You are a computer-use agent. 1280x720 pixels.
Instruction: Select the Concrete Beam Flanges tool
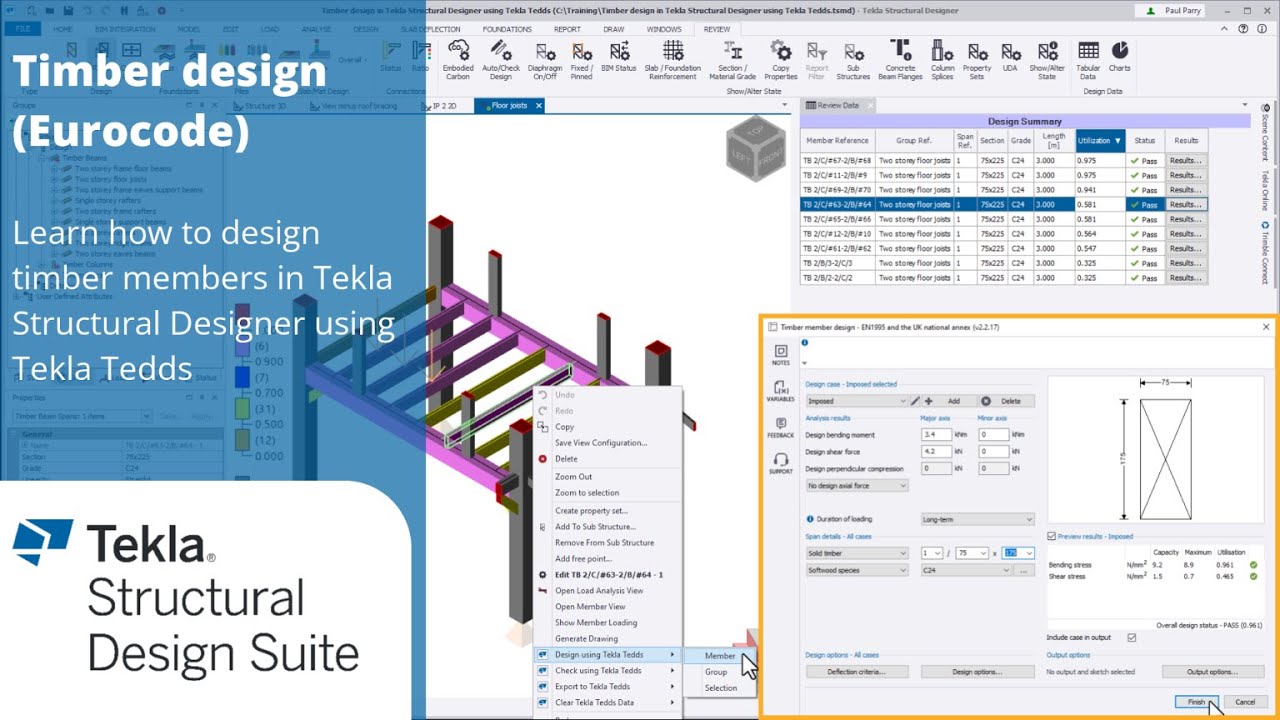[x=900, y=60]
